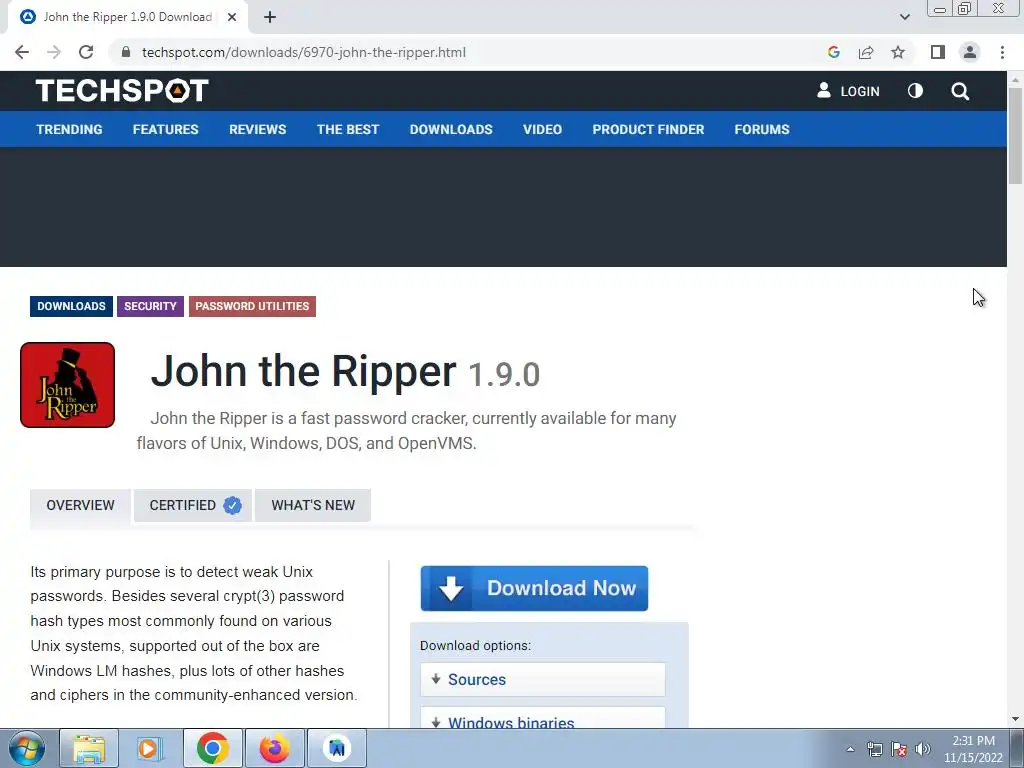Image resolution: width=1024 pixels, height=768 pixels.
Task: Open the DOWNLOADS nav item
Action: click(x=451, y=129)
